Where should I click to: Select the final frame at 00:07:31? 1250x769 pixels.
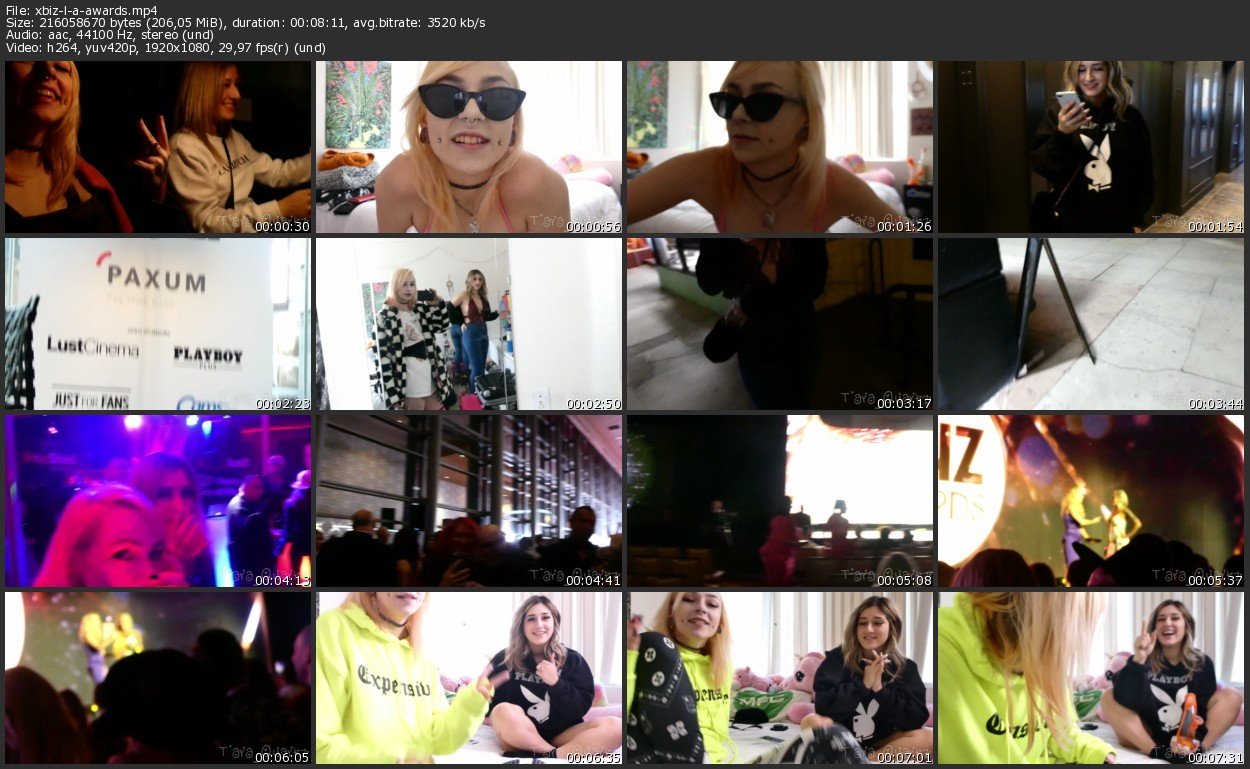[x=1091, y=678]
